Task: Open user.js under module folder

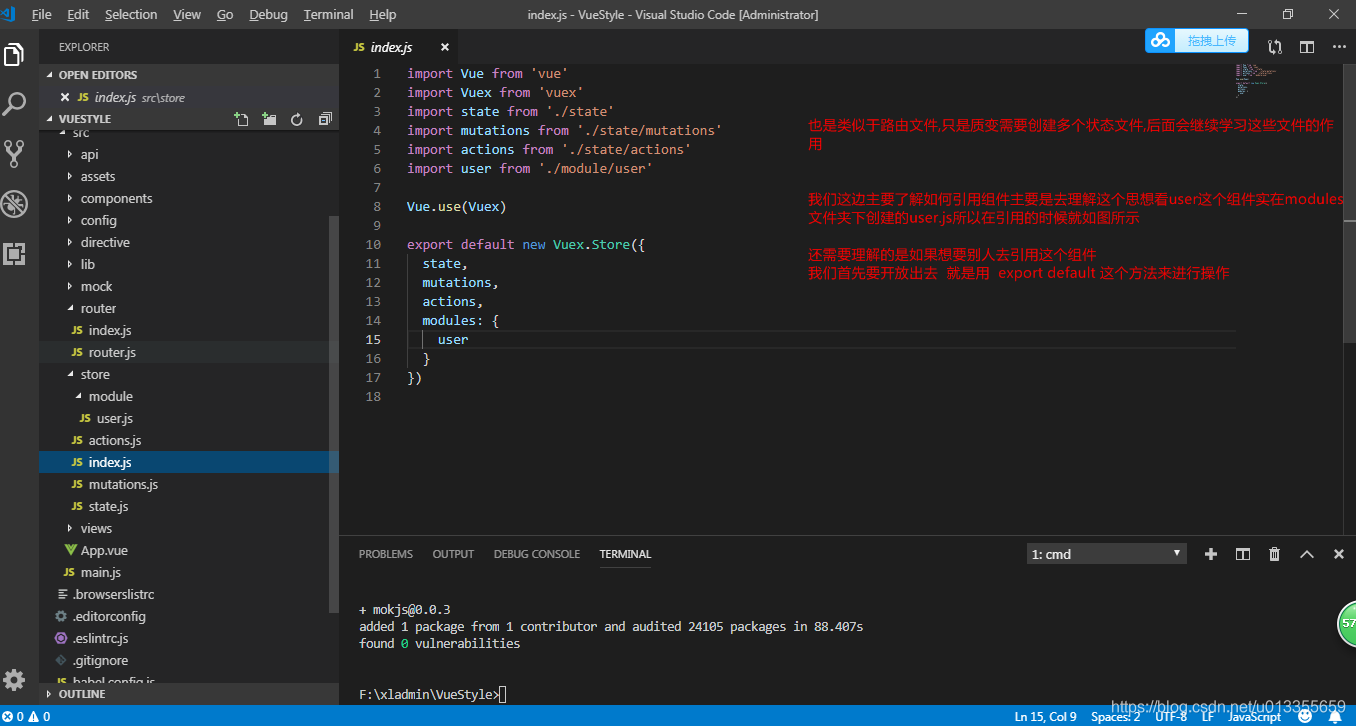Action: pos(189,418)
